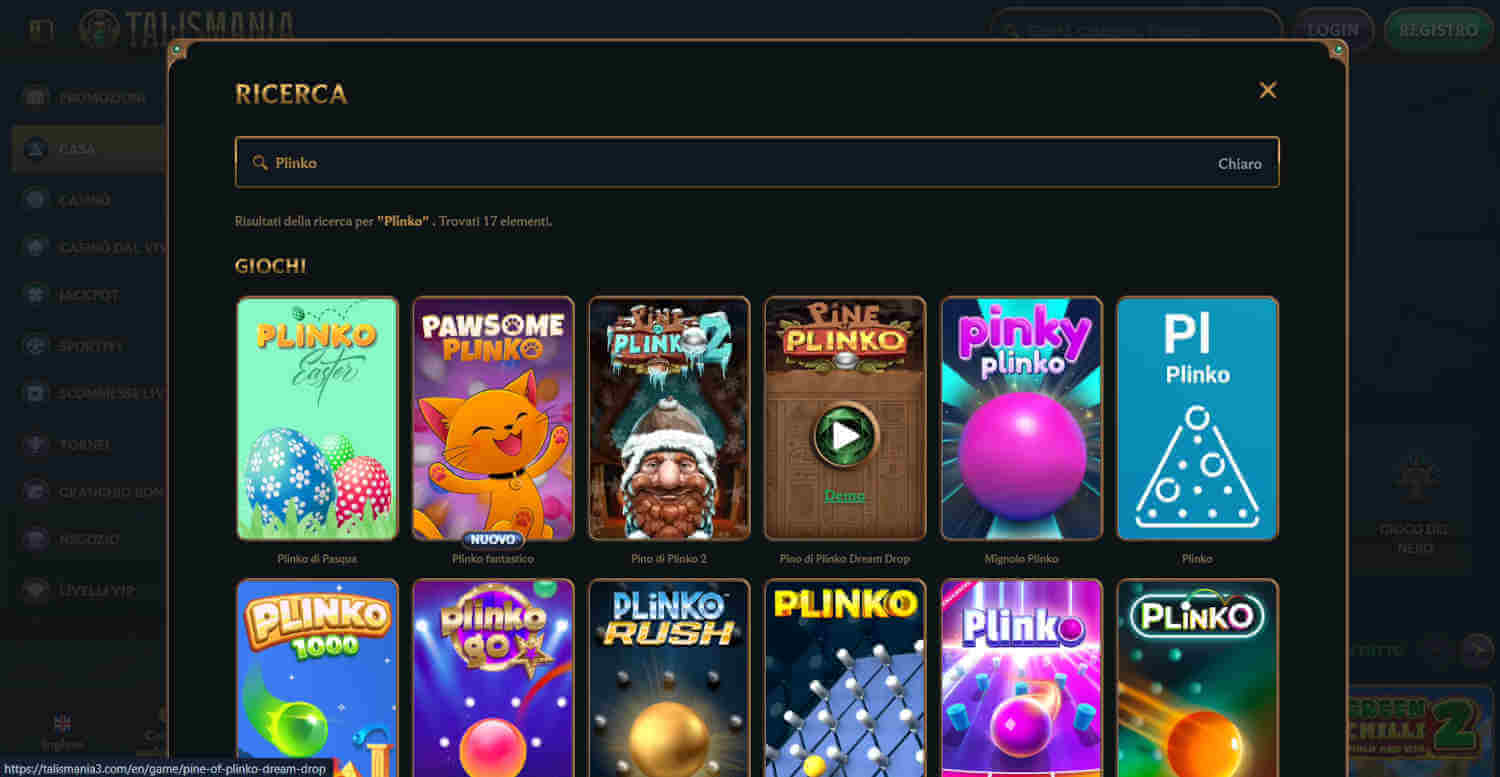This screenshot has height=777, width=1500.
Task: Open the Demo link on Pine Plinko
Action: 845,496
